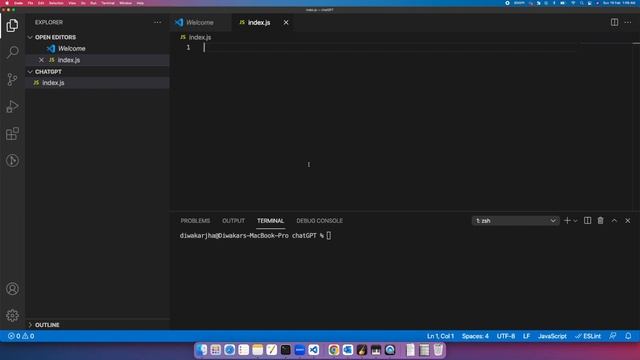Open notifications bell in status bar
The height and width of the screenshot is (360, 640).
pyautogui.click(x=628, y=336)
